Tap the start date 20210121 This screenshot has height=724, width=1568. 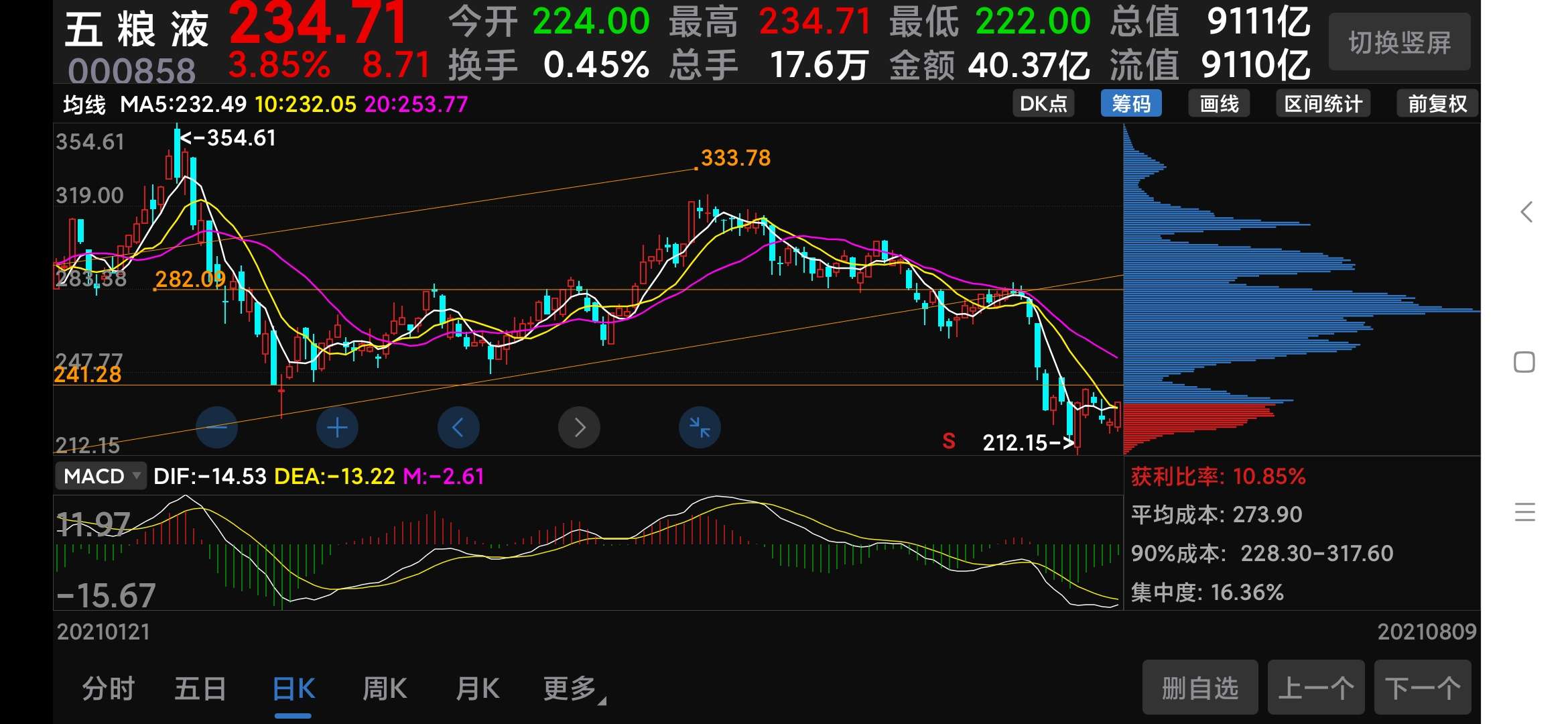pos(104,631)
